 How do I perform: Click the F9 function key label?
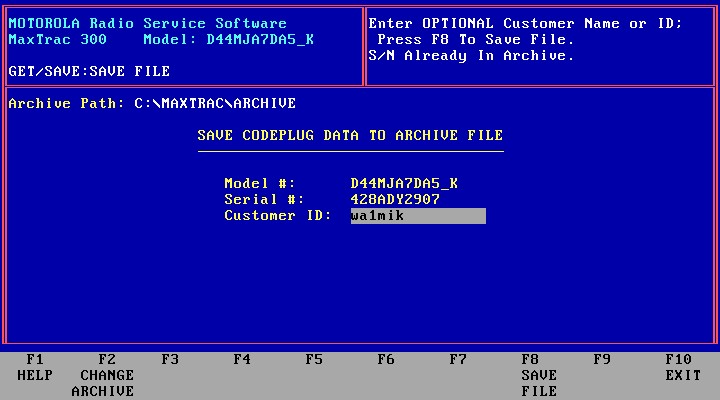coord(602,359)
